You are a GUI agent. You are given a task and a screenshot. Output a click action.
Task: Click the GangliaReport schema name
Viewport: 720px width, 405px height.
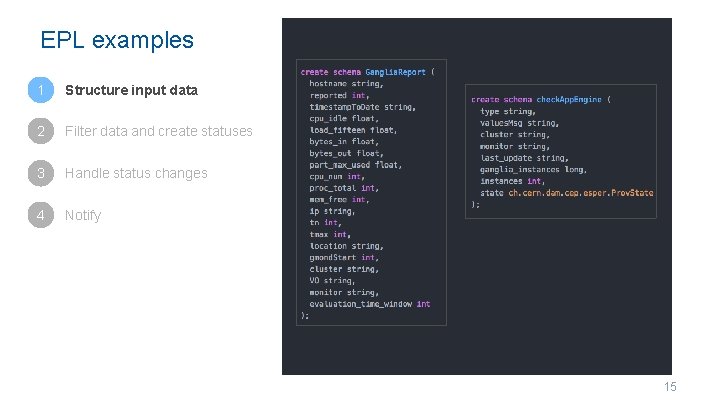tap(395, 72)
